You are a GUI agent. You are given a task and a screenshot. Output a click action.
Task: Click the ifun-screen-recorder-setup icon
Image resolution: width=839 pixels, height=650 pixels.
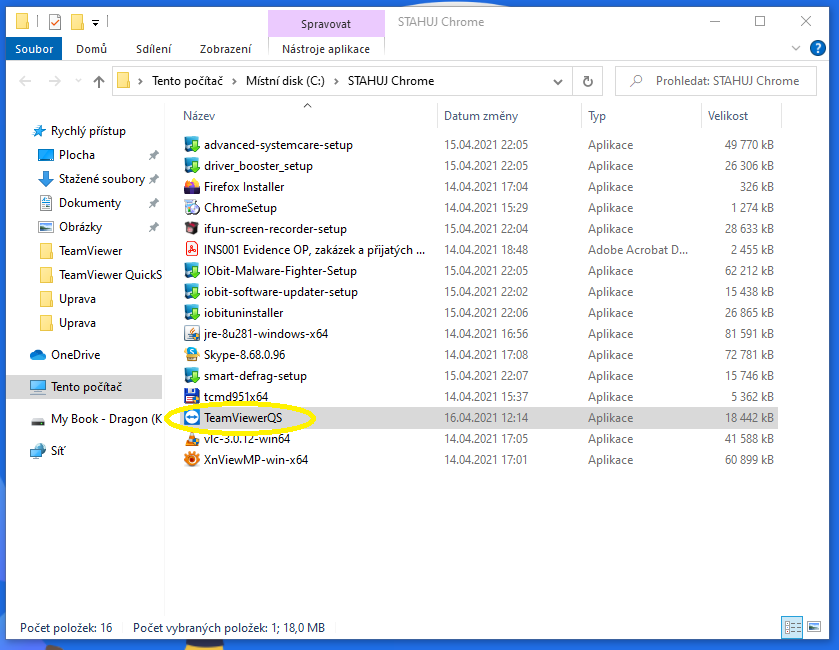(192, 228)
